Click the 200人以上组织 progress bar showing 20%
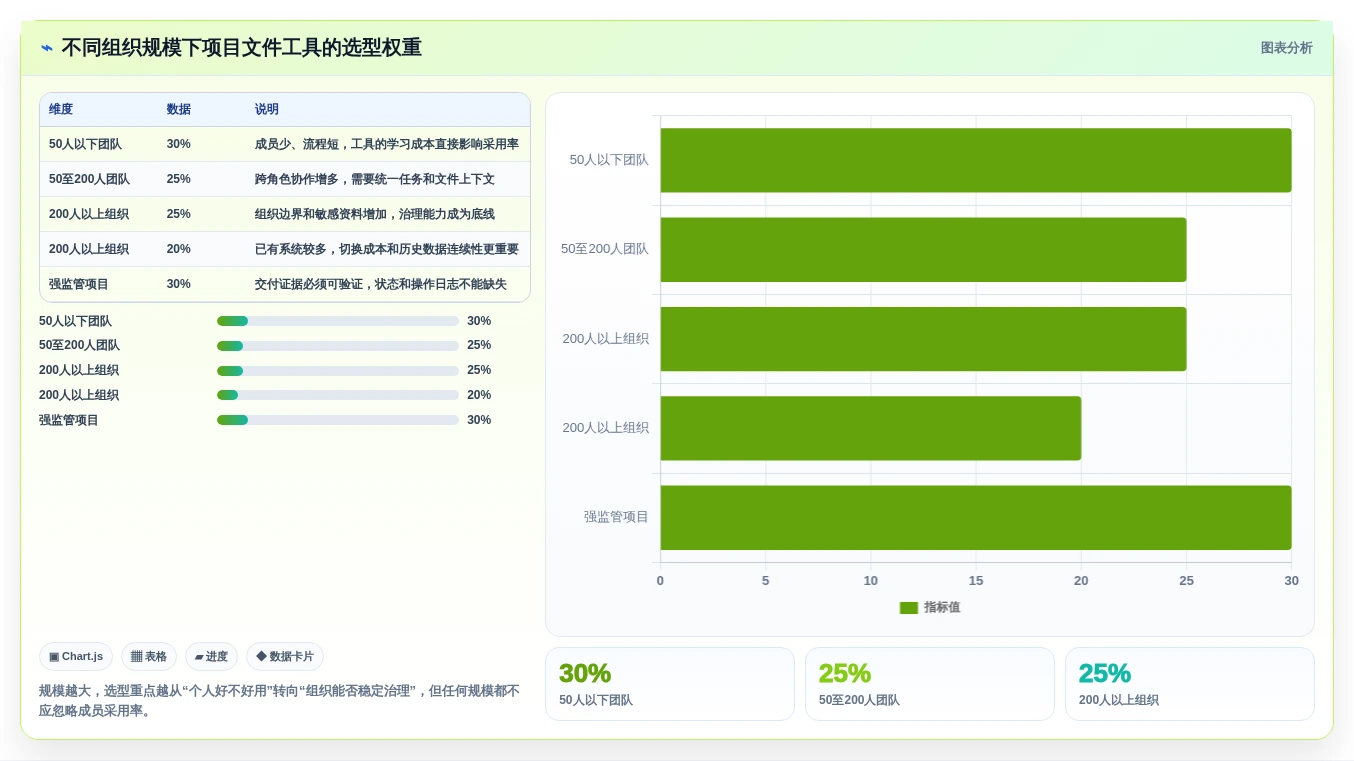Image resolution: width=1354 pixels, height=761 pixels. [x=338, y=395]
